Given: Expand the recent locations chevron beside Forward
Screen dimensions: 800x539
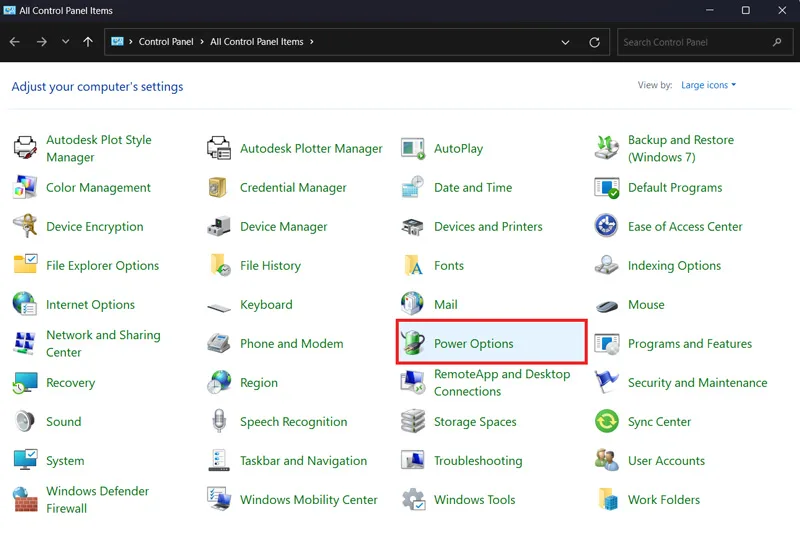Looking at the screenshot, I should 65,41.
